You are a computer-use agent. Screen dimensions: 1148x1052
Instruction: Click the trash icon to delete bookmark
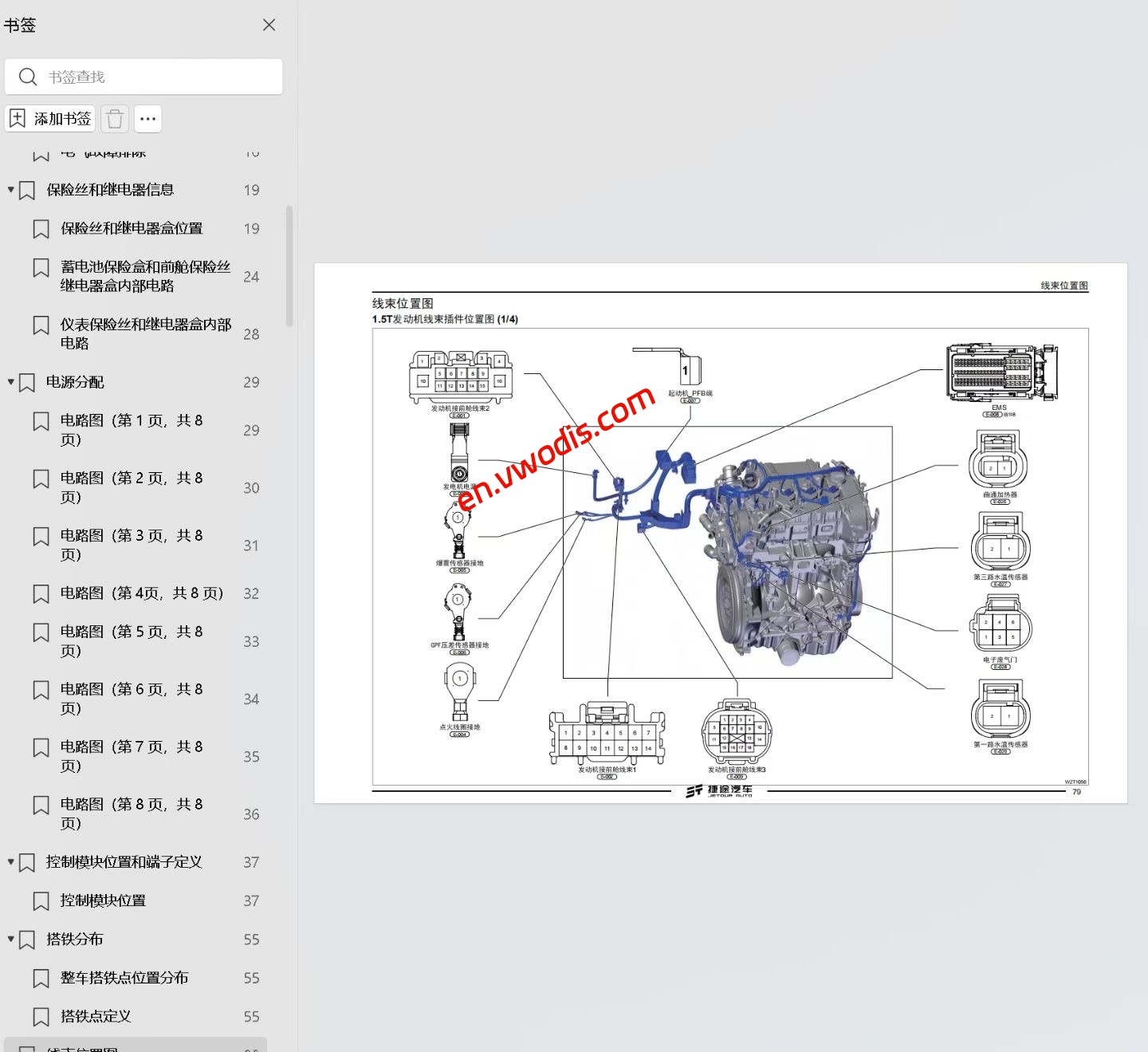tap(115, 118)
